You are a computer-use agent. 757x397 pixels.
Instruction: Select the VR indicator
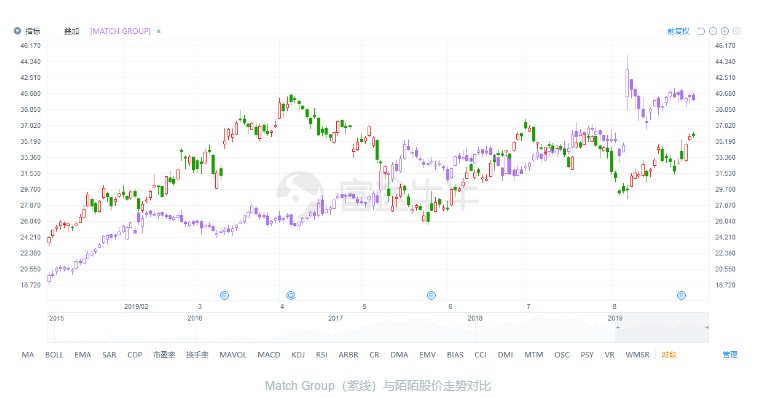coord(609,354)
